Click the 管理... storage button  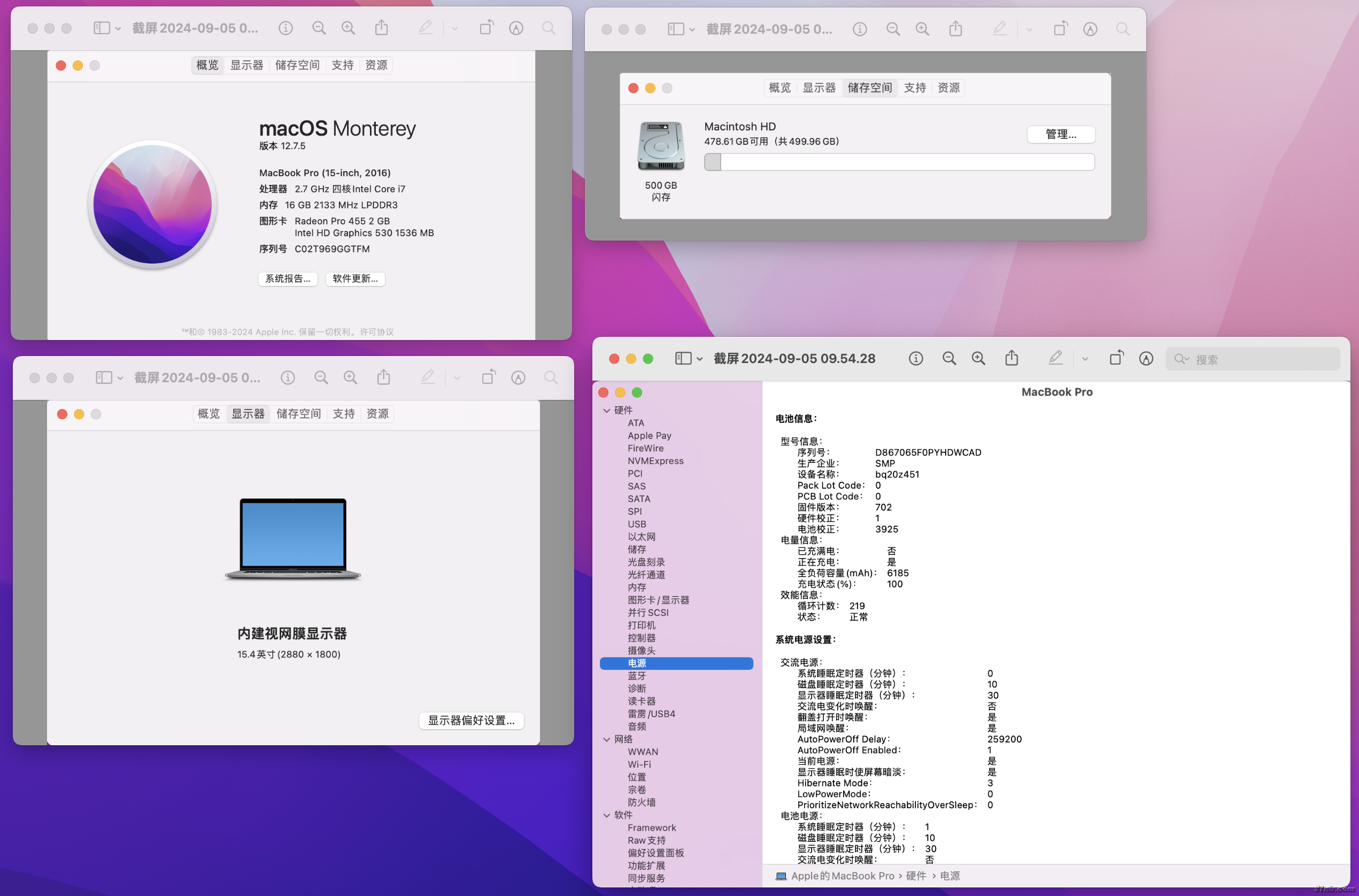pyautogui.click(x=1060, y=134)
